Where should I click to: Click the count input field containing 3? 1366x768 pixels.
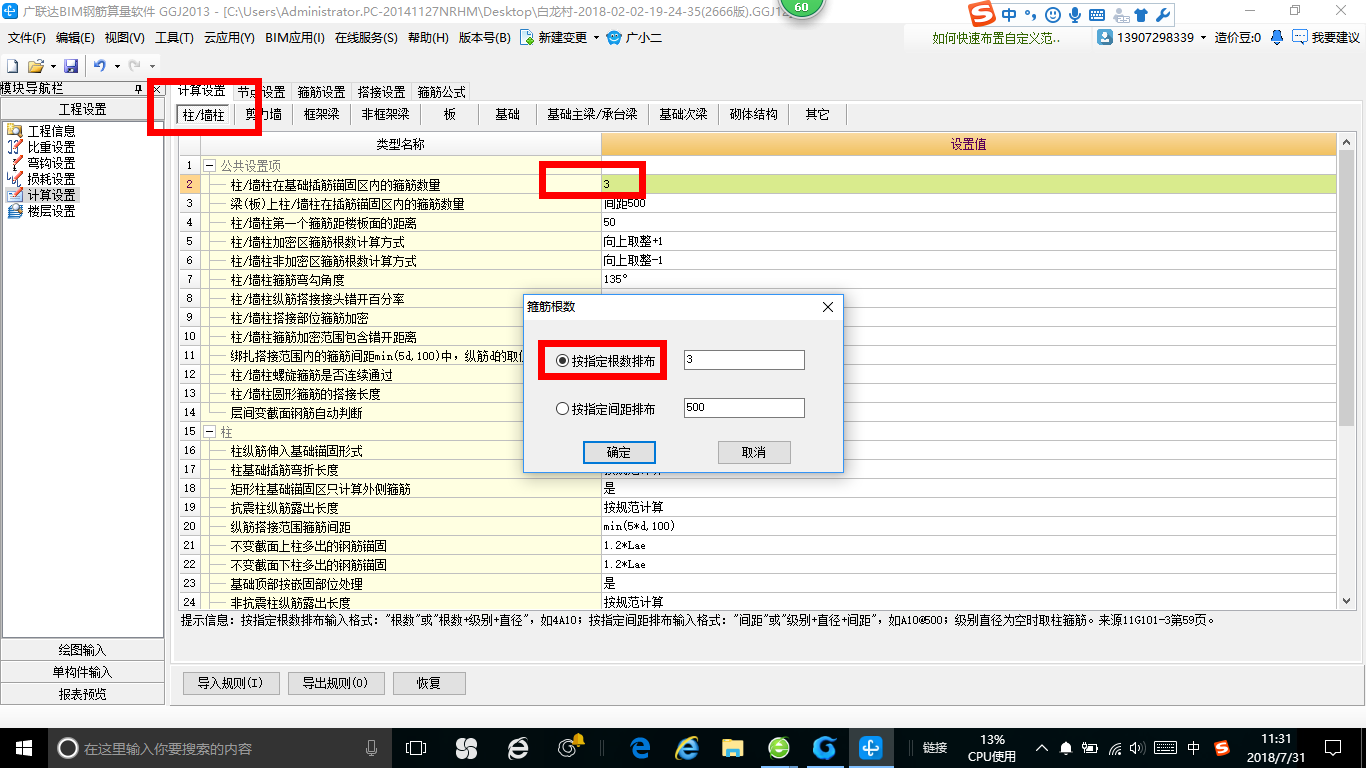pos(744,360)
